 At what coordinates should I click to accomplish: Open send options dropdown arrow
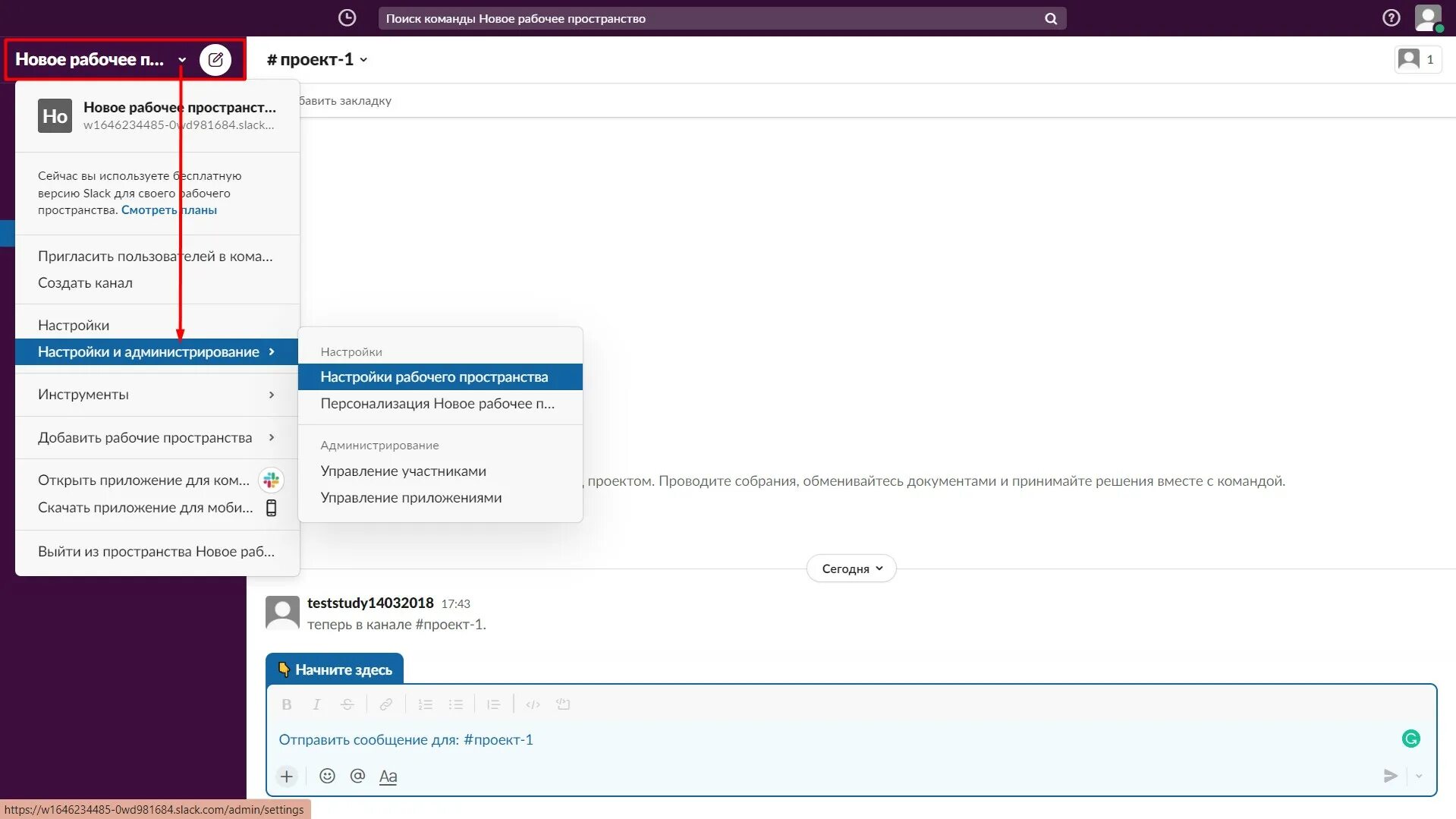point(1419,776)
